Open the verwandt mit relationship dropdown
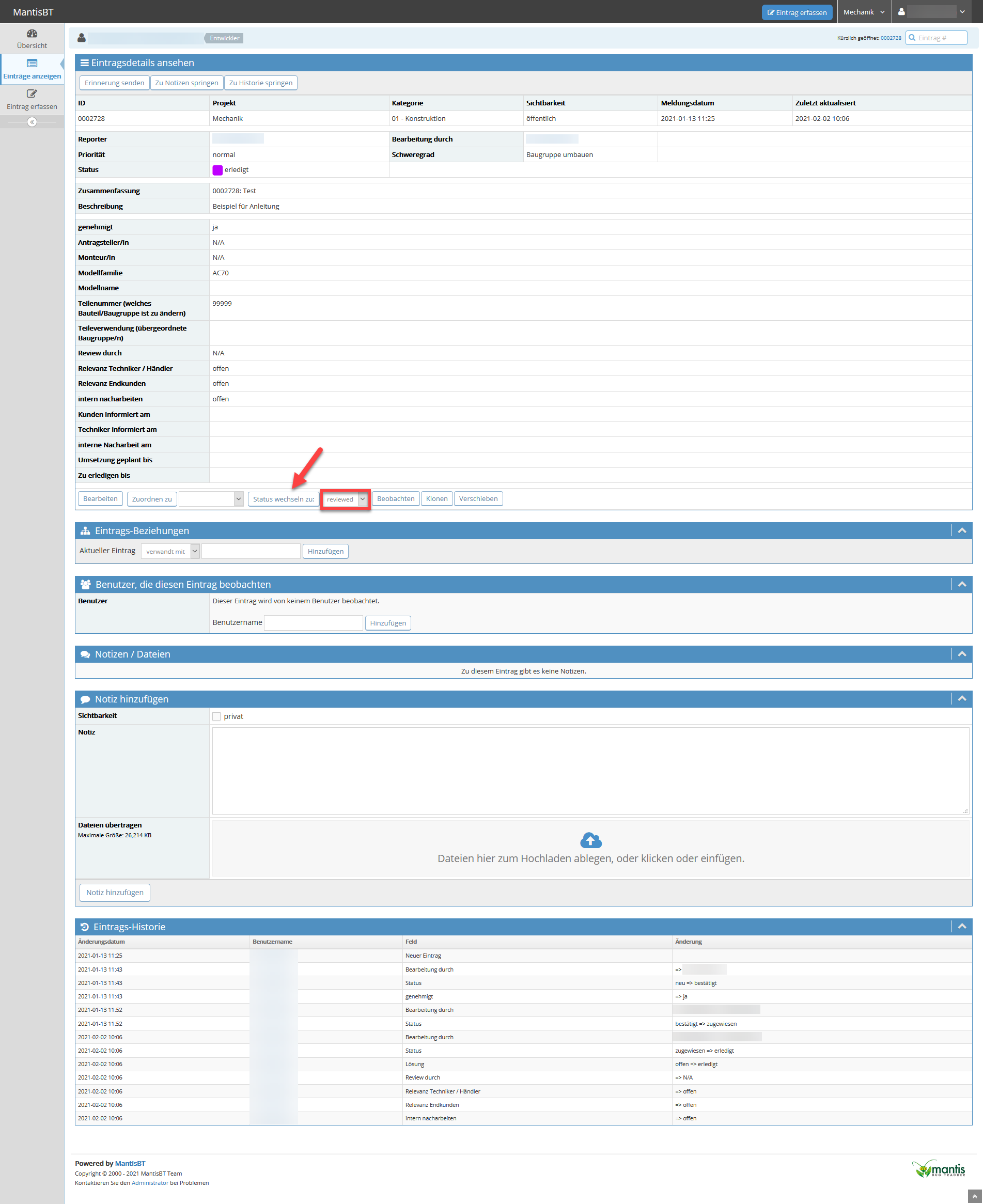 [170, 551]
